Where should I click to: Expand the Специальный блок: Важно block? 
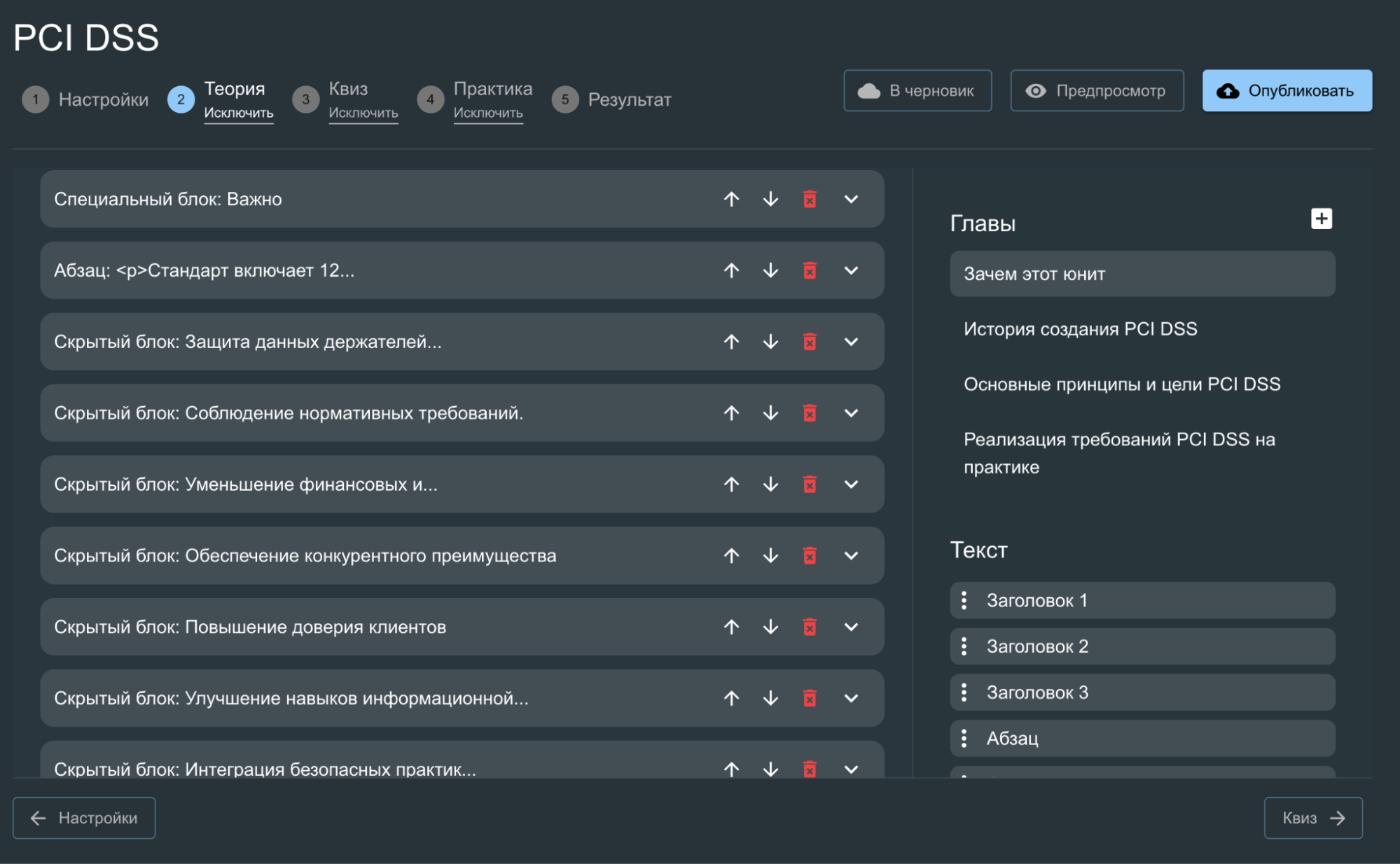coord(851,200)
